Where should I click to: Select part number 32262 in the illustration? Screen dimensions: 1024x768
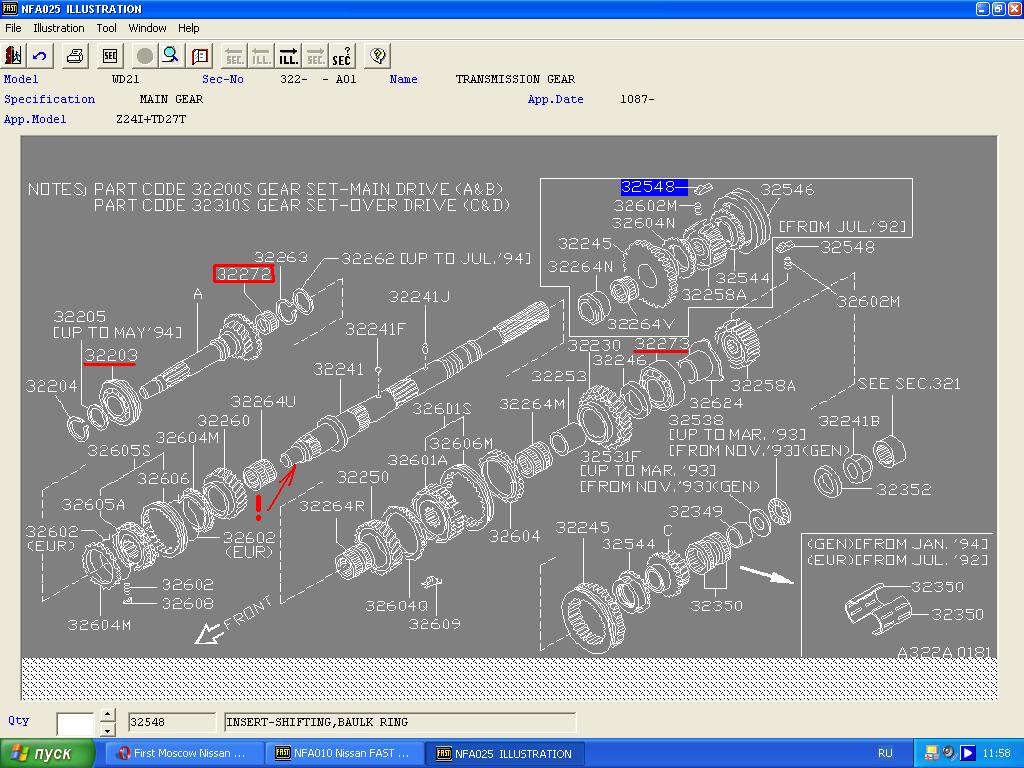(369, 259)
